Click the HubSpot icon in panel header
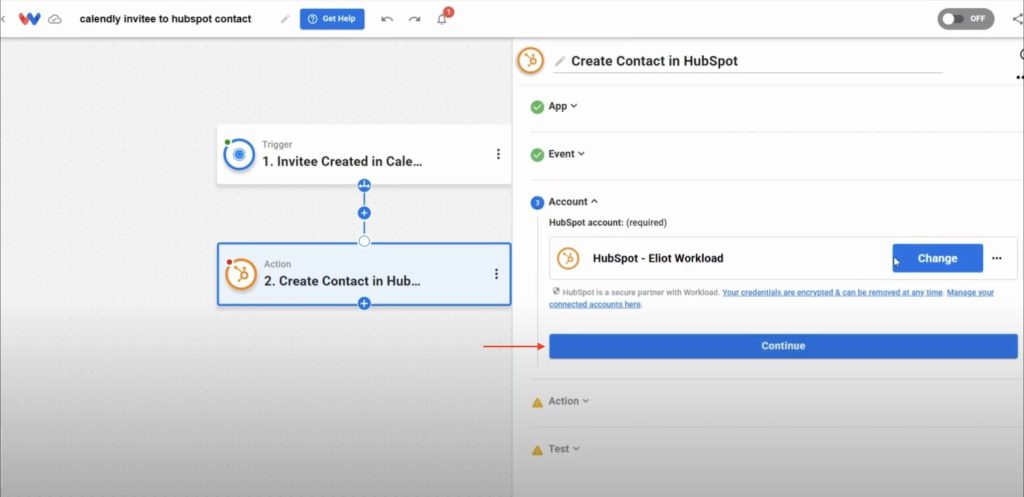Viewport: 1024px width, 497px height. [x=530, y=61]
